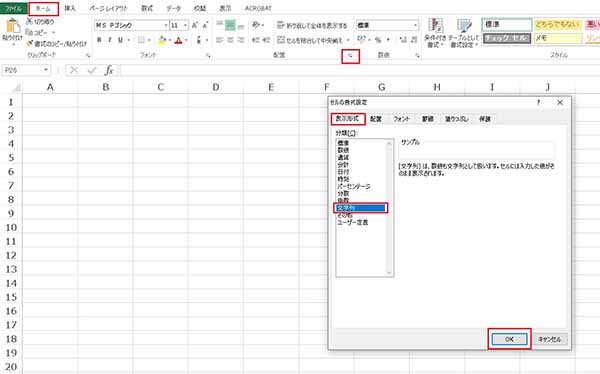This screenshot has width=600, height=374.
Task: Apply the yellow fill color bucket
Action: [162, 40]
